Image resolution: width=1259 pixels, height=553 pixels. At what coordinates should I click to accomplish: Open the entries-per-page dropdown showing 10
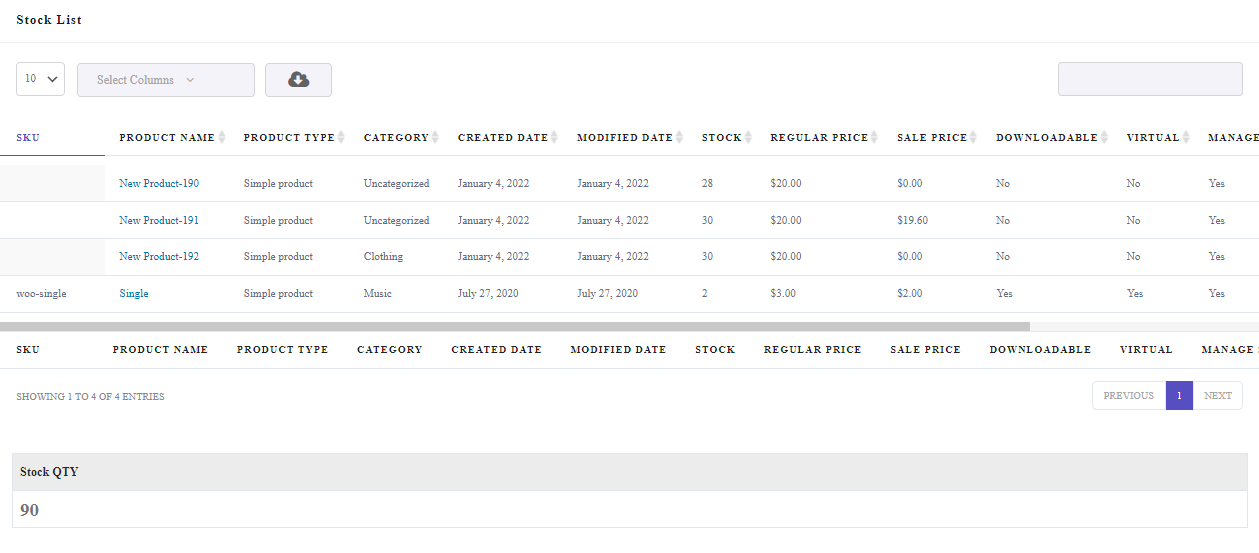click(40, 79)
